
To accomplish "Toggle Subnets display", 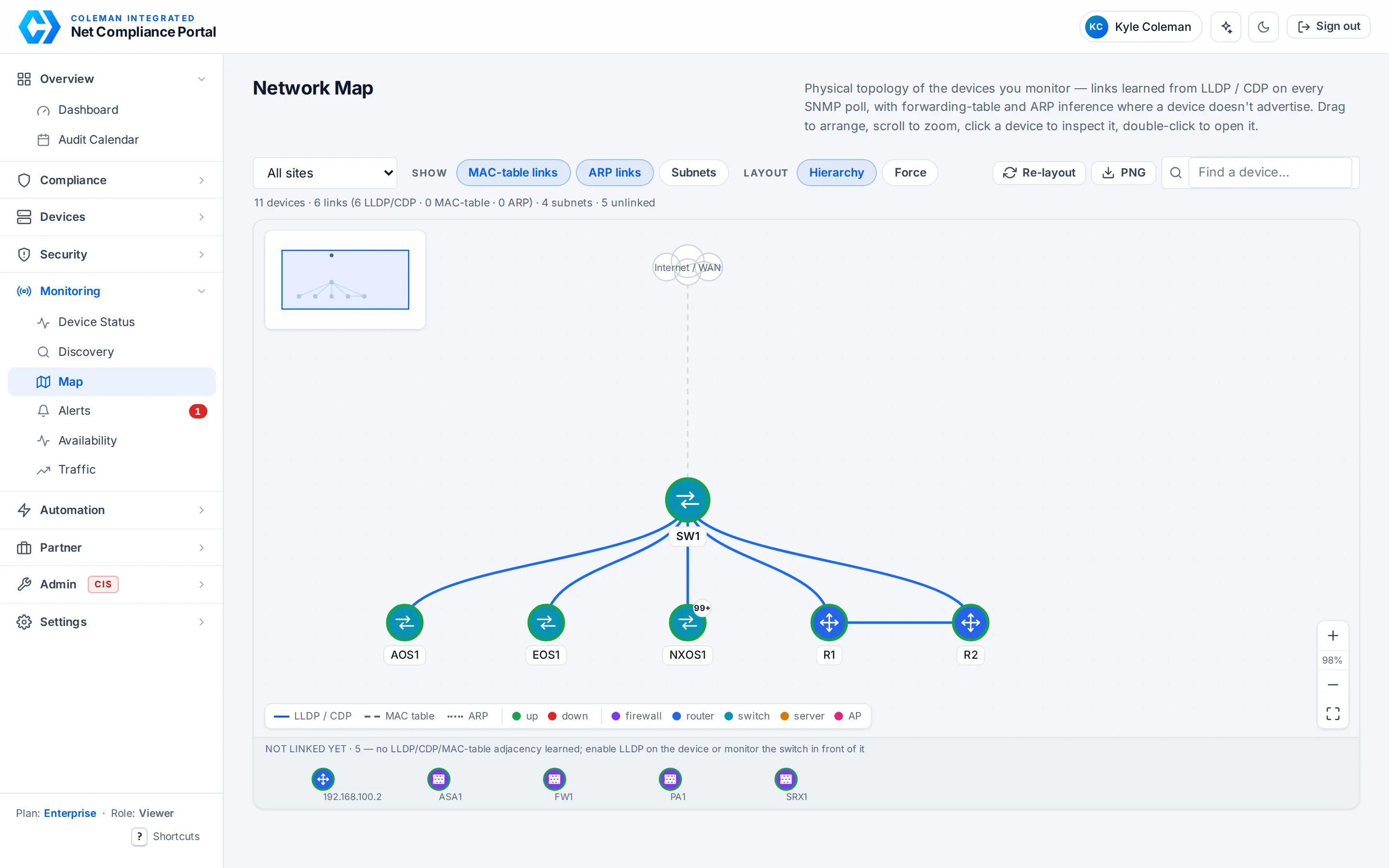I will (x=694, y=173).
